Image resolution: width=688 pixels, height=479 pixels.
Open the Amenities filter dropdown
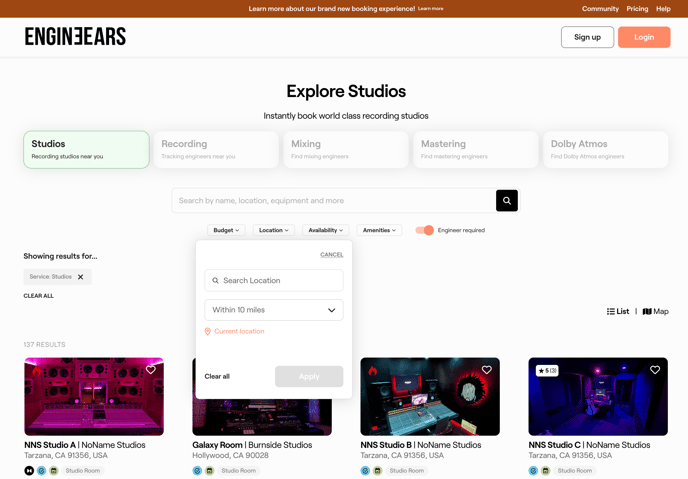379,230
